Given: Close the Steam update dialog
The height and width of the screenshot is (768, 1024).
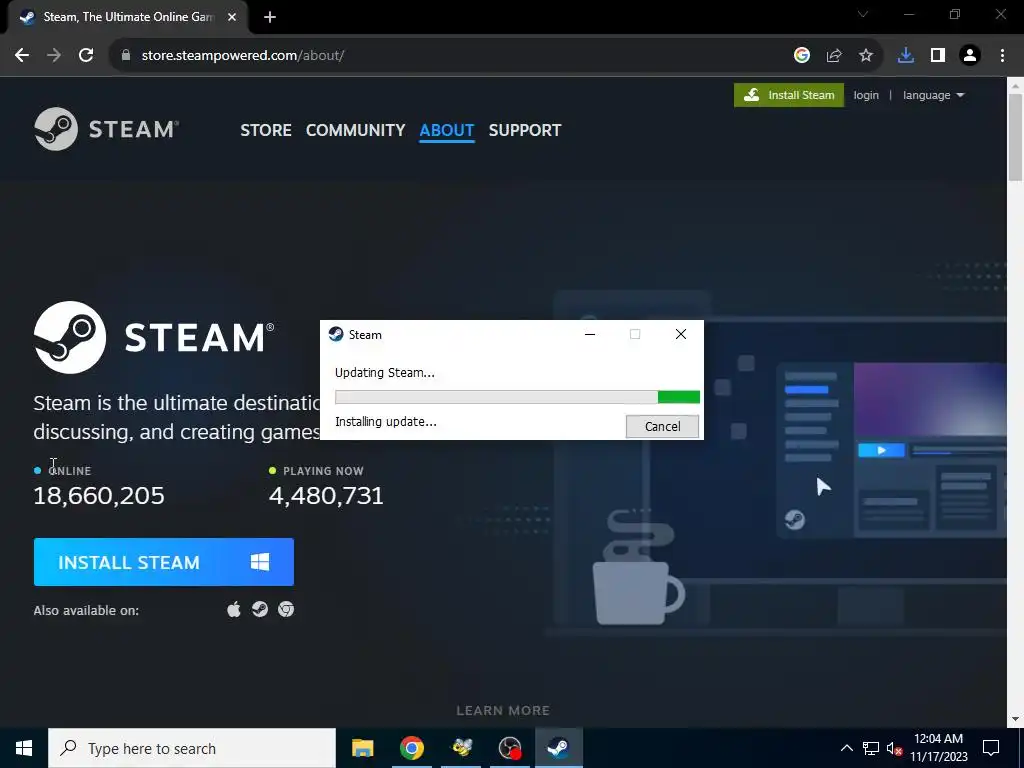Looking at the screenshot, I should pos(680,334).
